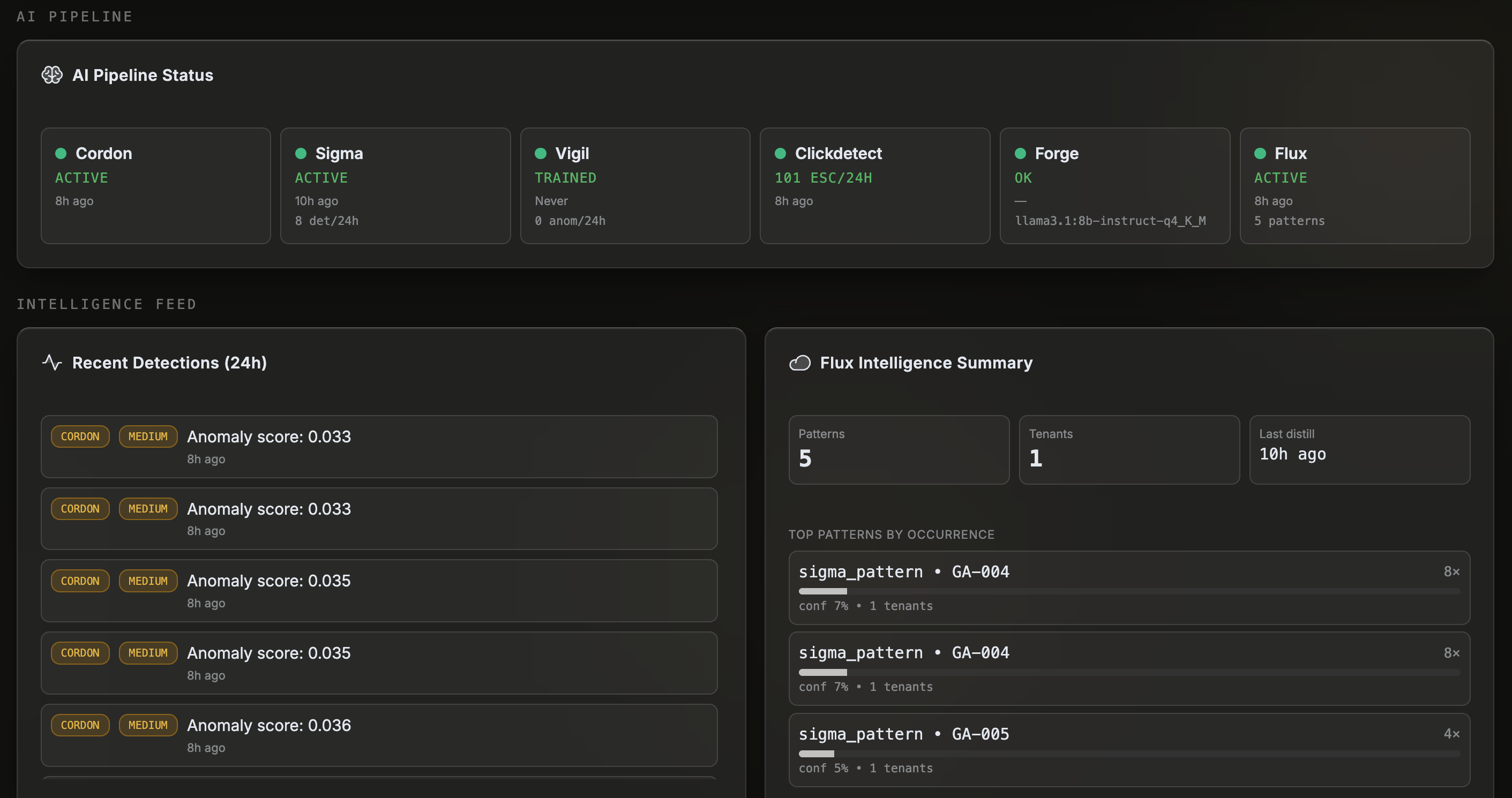Click the green status dot on Flux card
The width and height of the screenshot is (1512, 798).
[x=1260, y=153]
